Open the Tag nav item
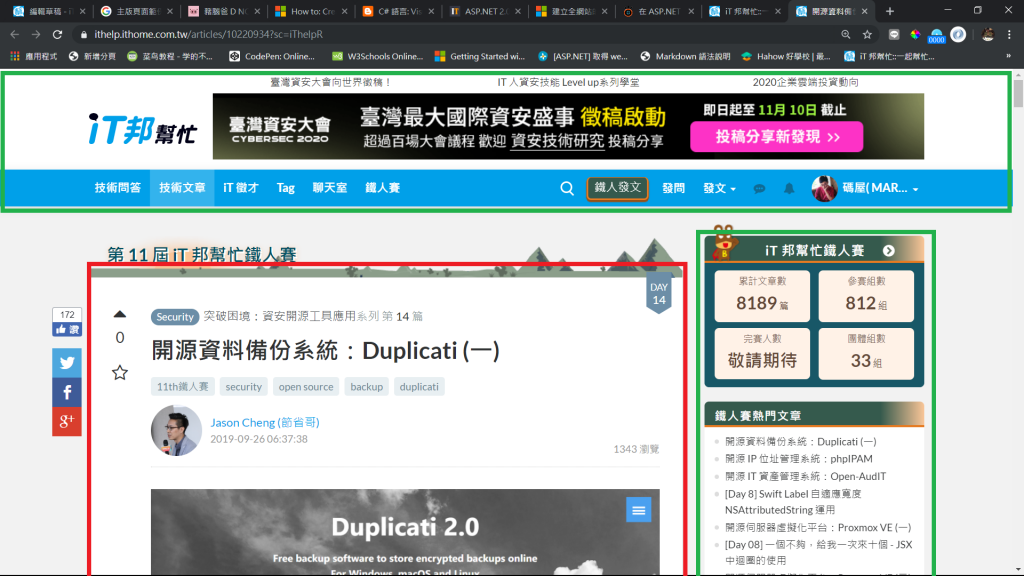Viewport: 1024px width, 576px height. coord(285,188)
